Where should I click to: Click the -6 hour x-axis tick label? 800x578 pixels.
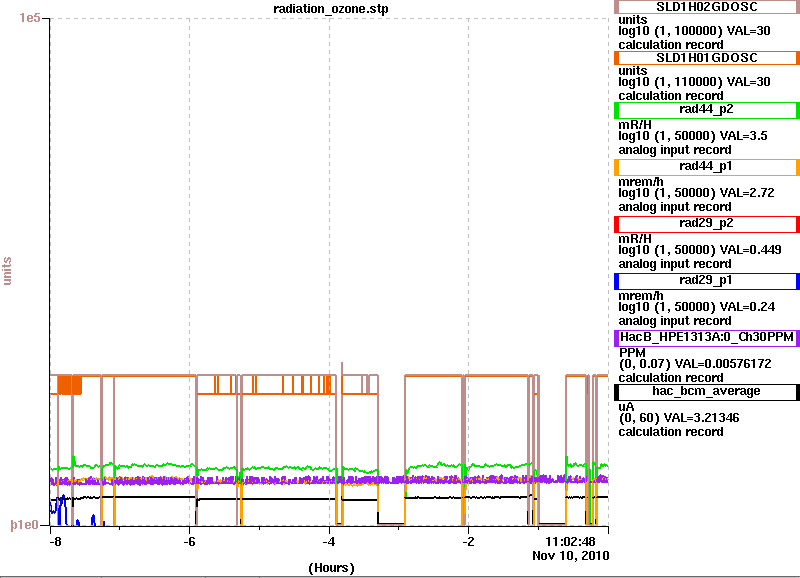(x=189, y=542)
